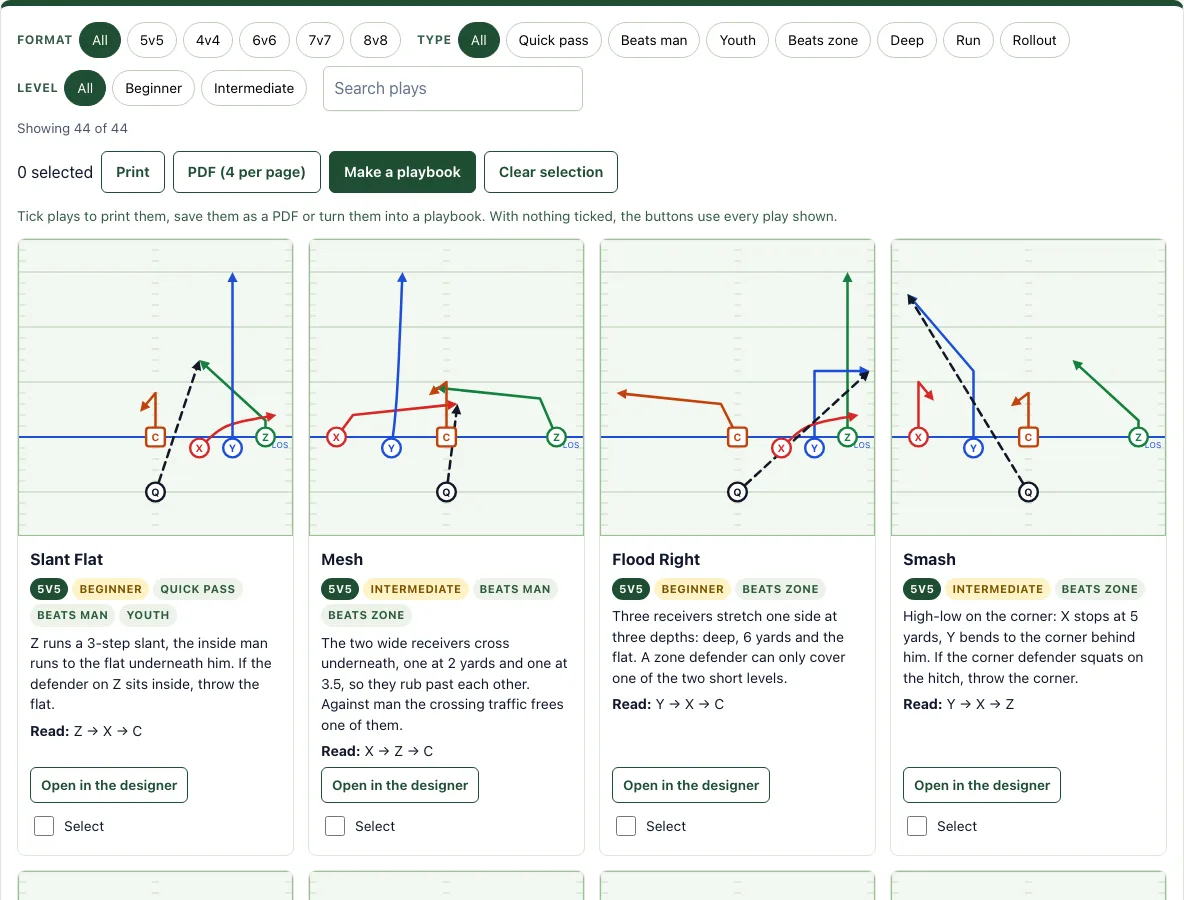Open Mesh in the designer
Image resolution: width=1184 pixels, height=900 pixels.
pos(400,785)
